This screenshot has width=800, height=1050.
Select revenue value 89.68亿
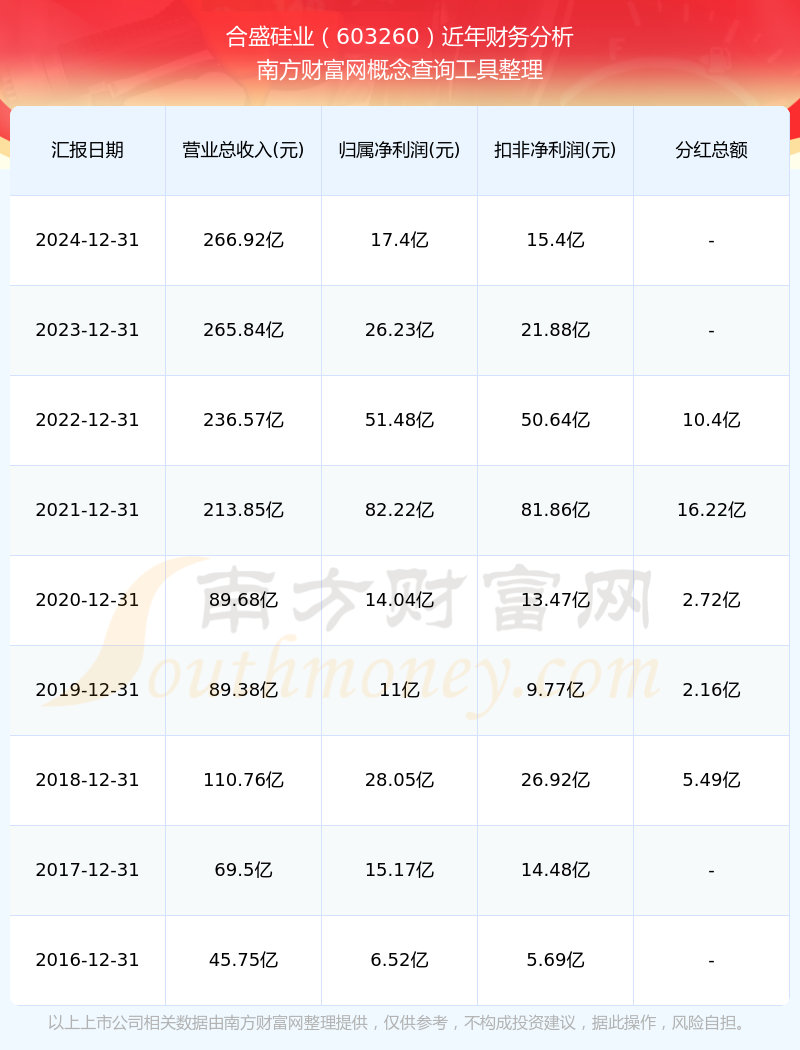(x=244, y=600)
